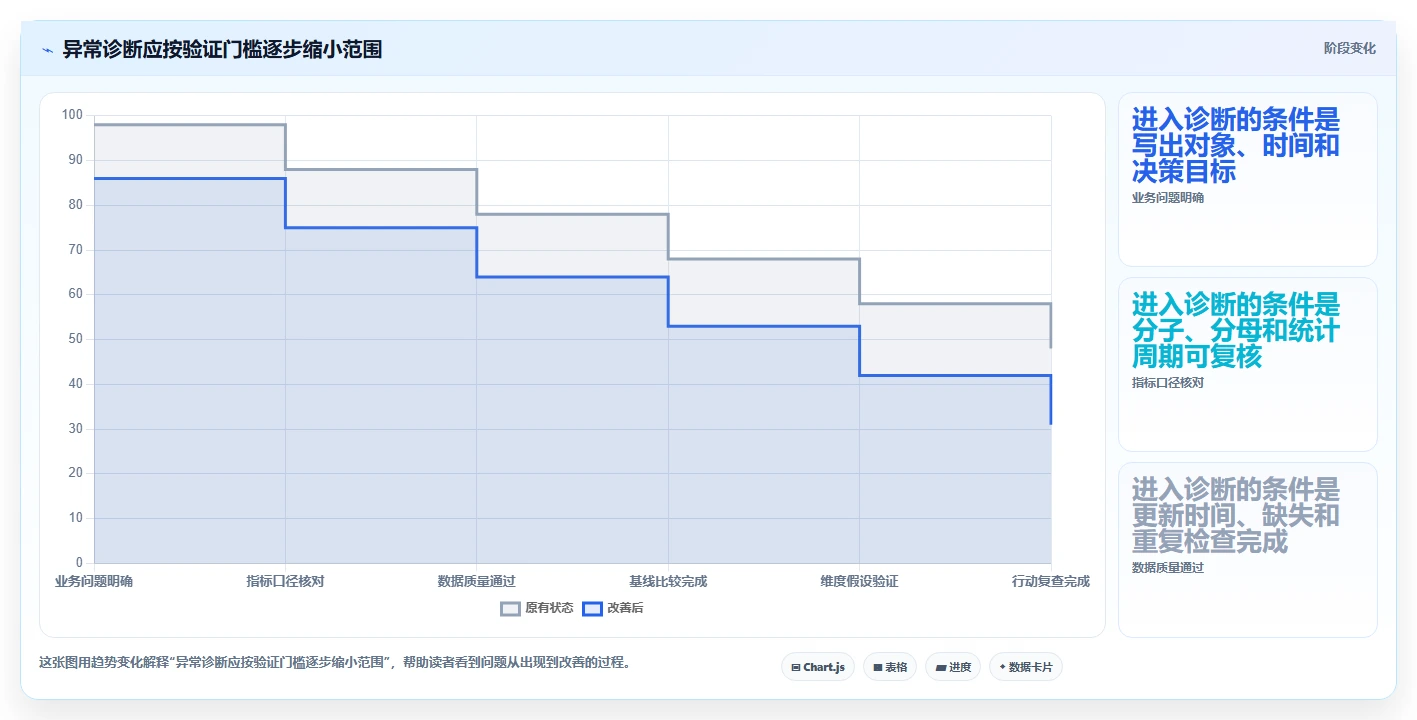Click the 原有状态 legend label
The image size is (1417, 720).
[549, 608]
